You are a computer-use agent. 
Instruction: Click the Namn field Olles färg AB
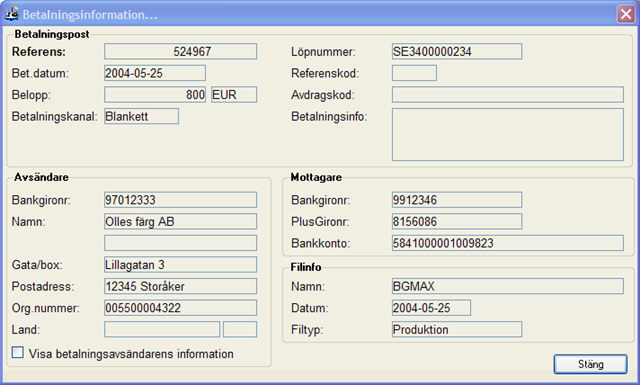coord(180,222)
